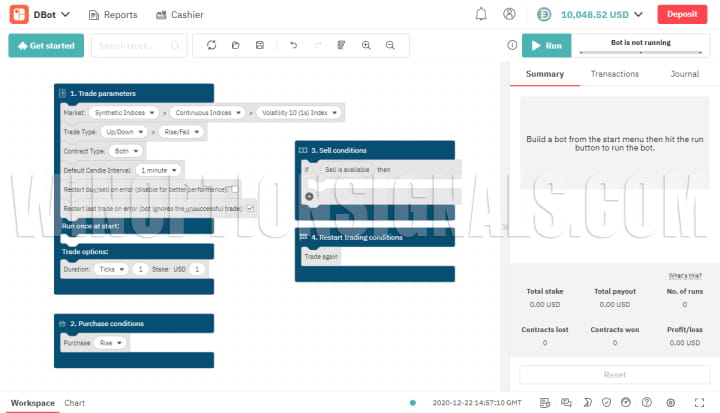The width and height of the screenshot is (720, 413).
Task: Uncheck restart last trade on error
Action: click(x=250, y=208)
